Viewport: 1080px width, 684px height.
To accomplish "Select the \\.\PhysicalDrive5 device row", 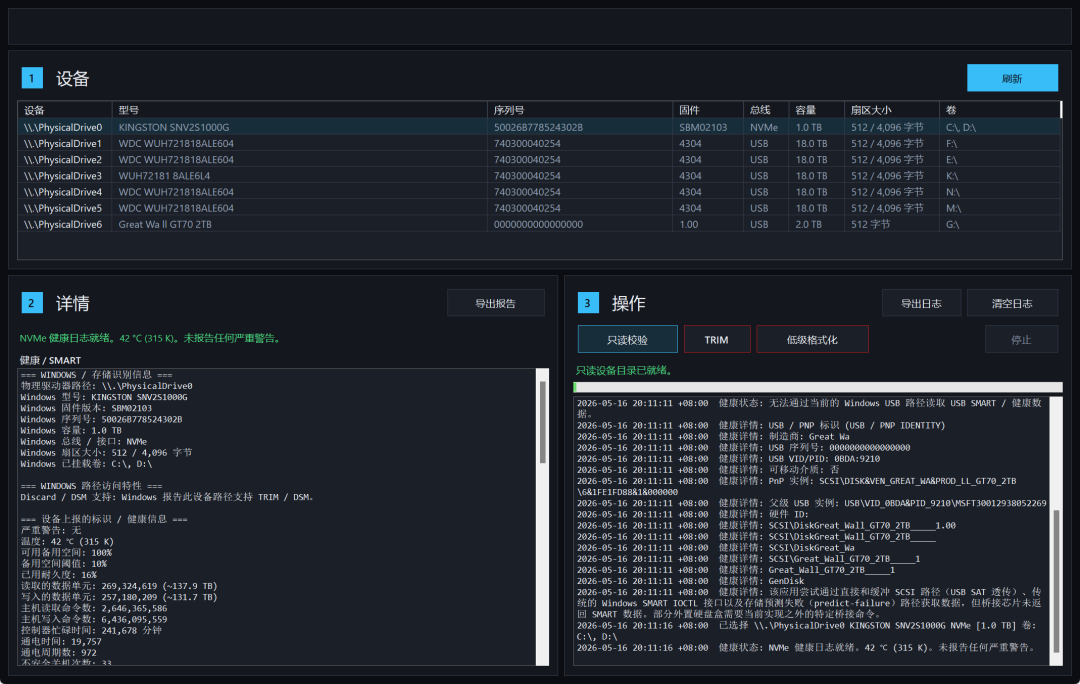I will click(539, 208).
